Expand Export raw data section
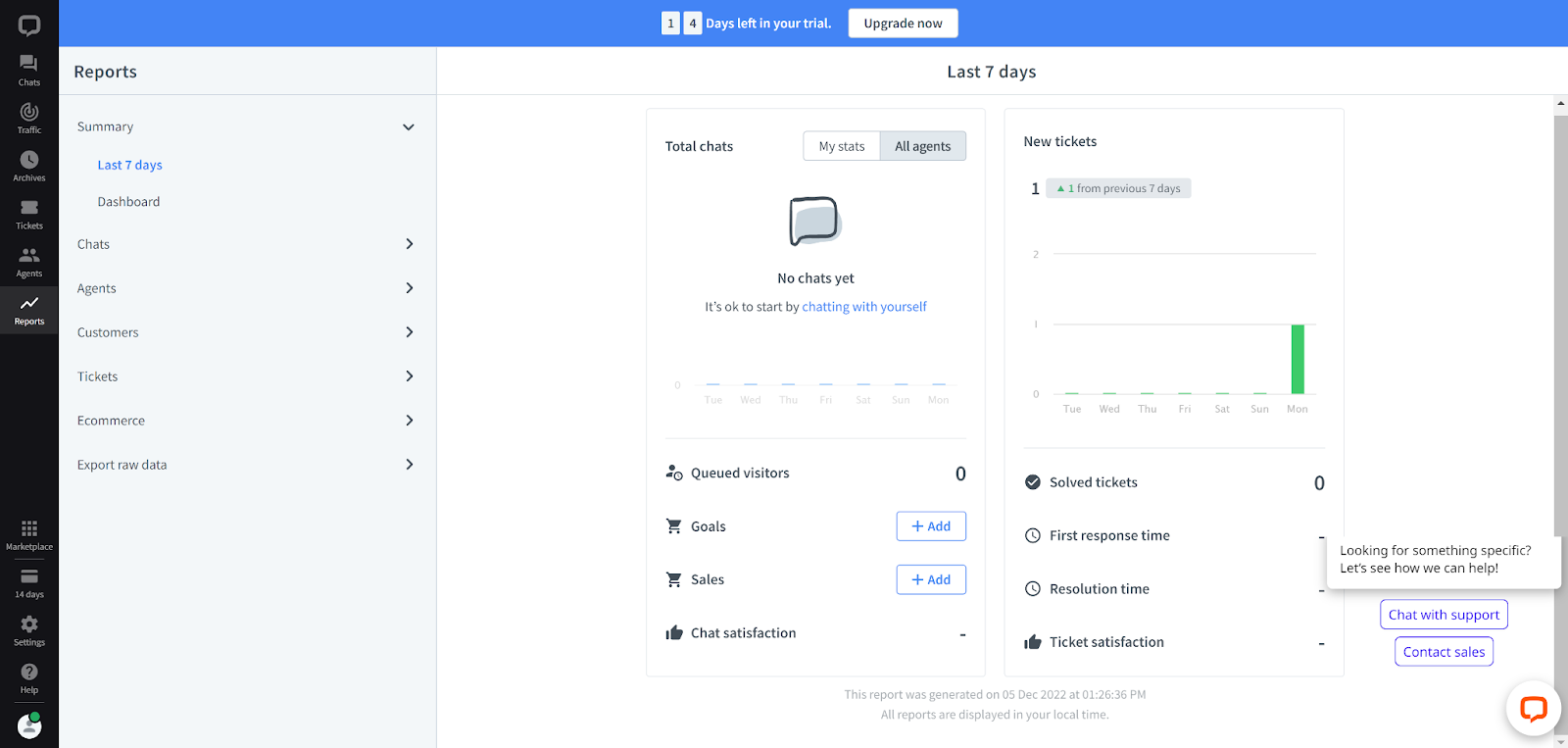The width and height of the screenshot is (1568, 748). [409, 465]
